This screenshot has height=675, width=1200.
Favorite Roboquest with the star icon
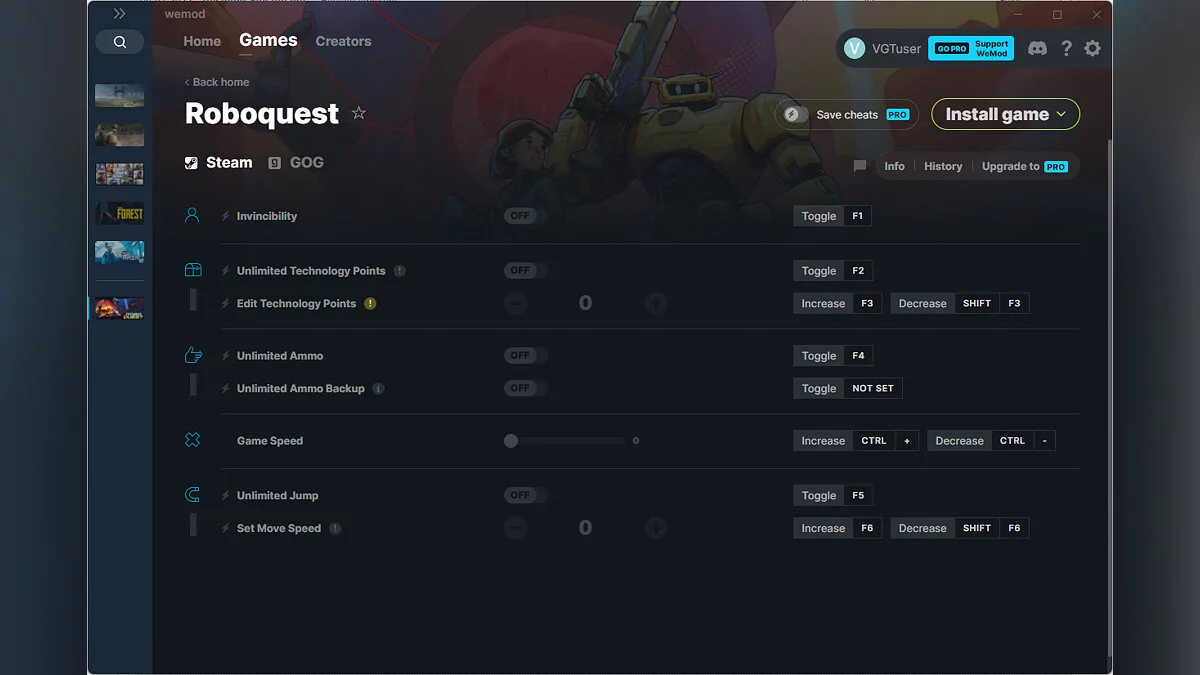[359, 114]
